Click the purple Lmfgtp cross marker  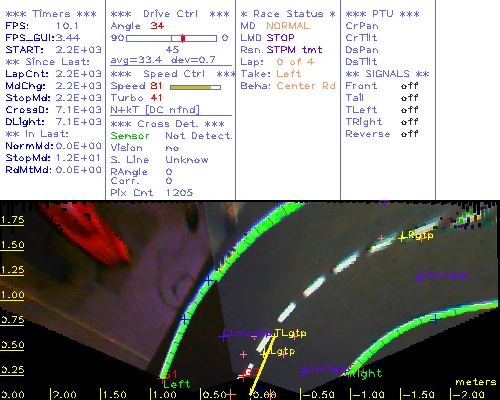point(303,372)
